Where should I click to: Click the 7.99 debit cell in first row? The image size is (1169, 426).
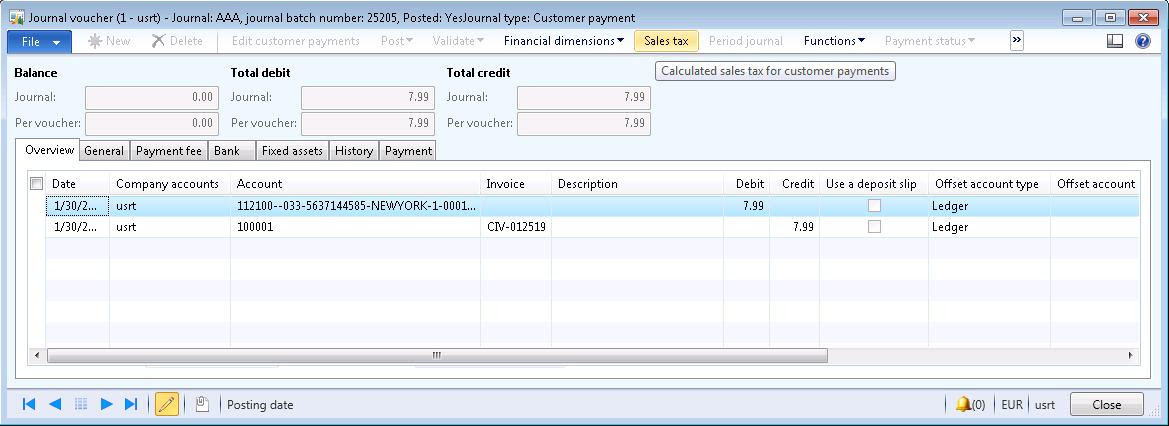[x=746, y=206]
